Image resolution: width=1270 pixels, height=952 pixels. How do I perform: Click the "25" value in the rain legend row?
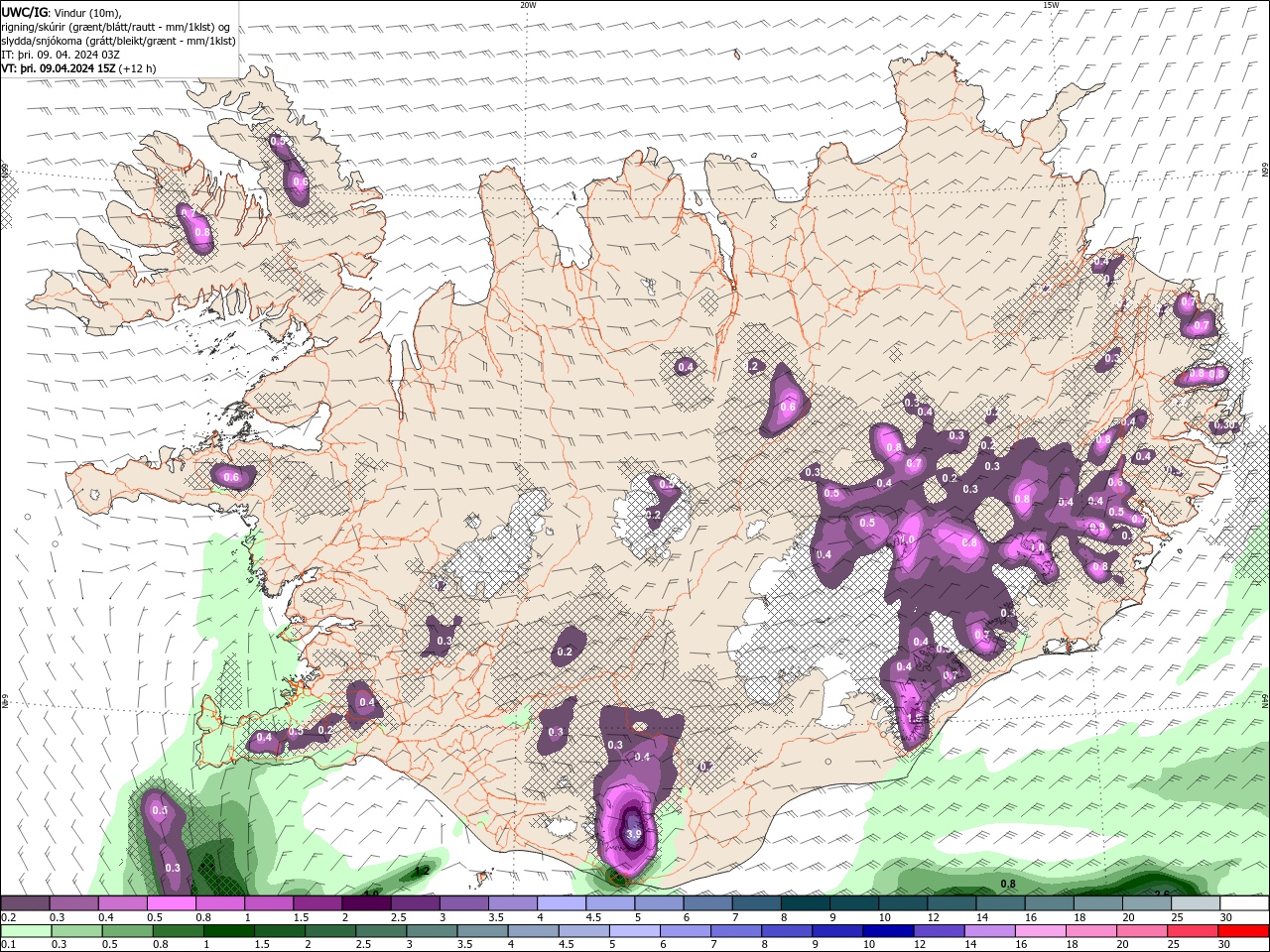(1173, 945)
